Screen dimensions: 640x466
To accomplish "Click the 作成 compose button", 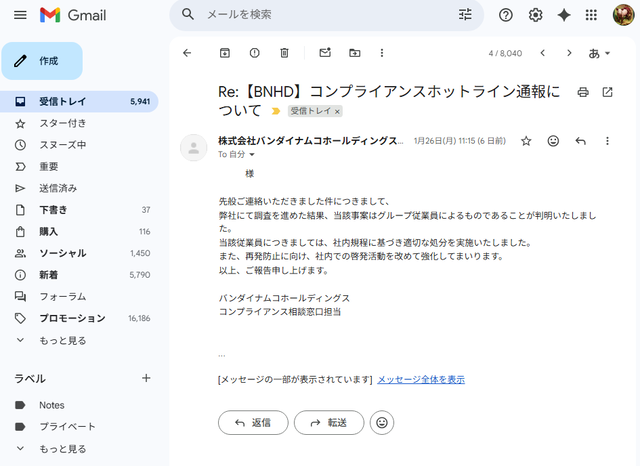I will pos(42,61).
